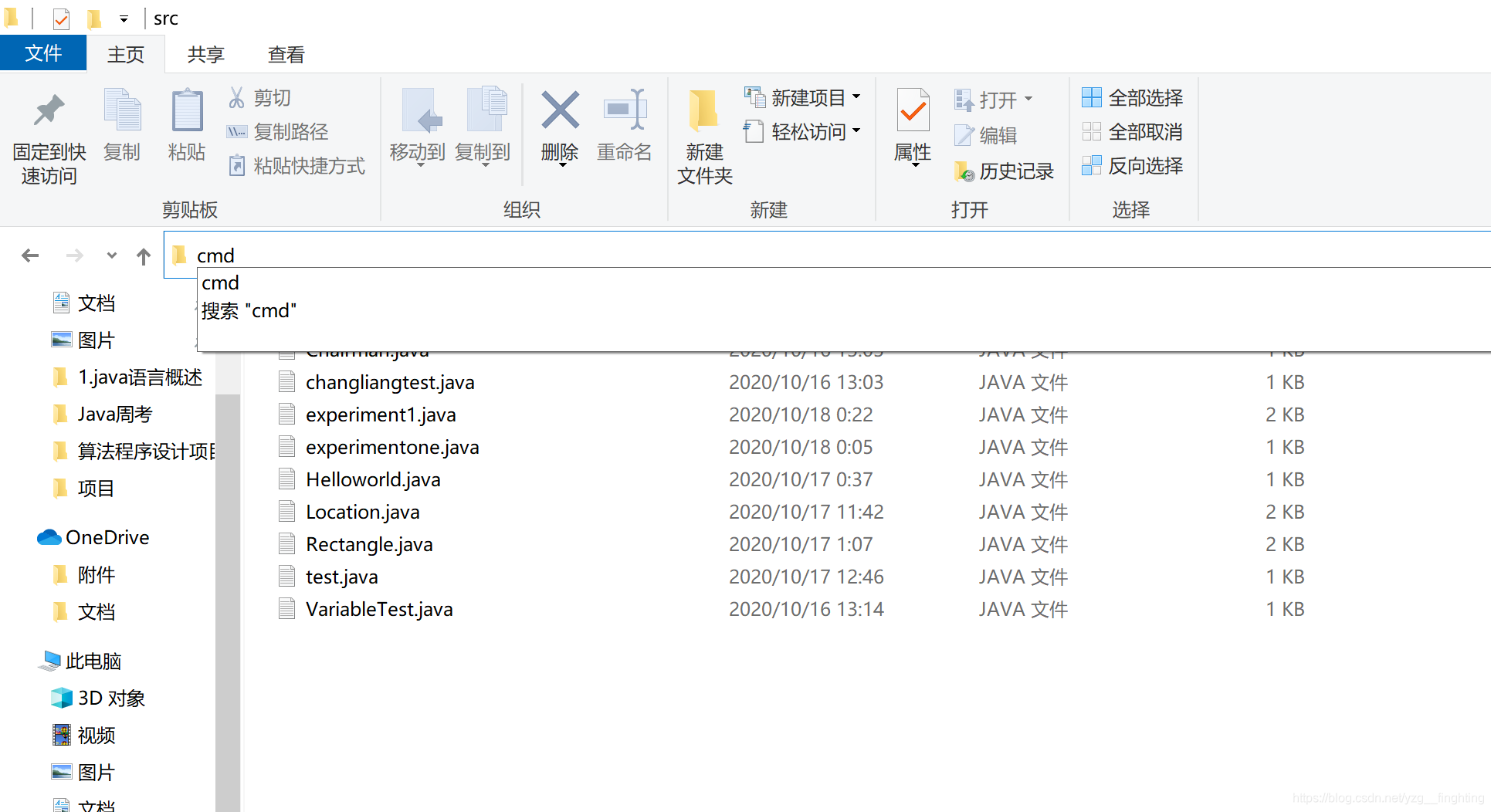Click Select None (全部取消)

(x=1133, y=132)
